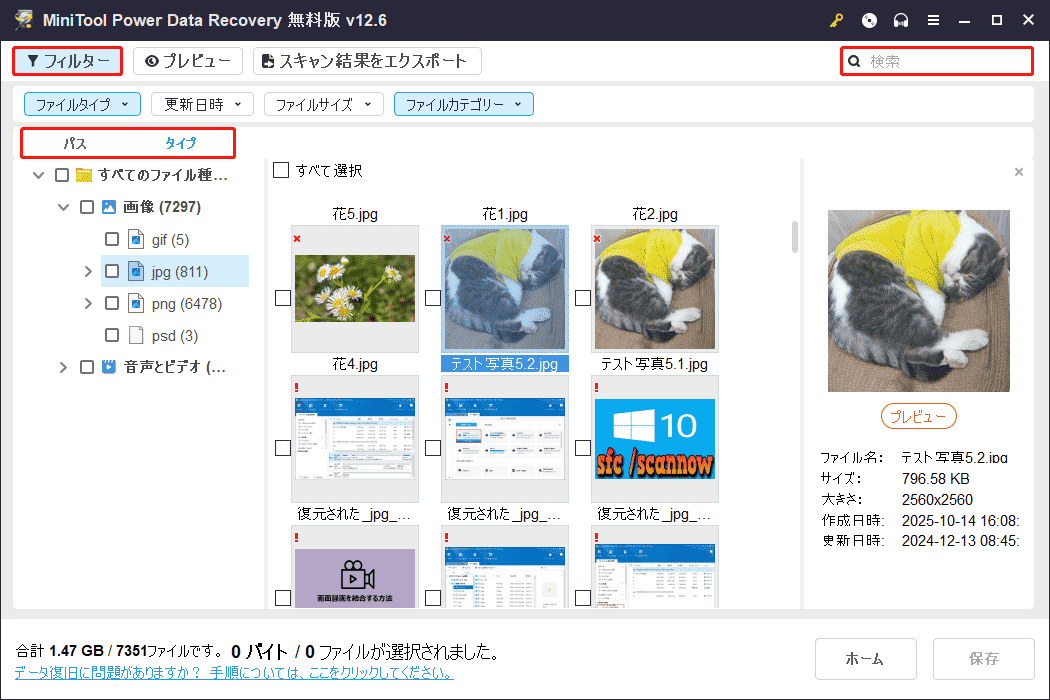The height and width of the screenshot is (700, 1050).
Task: Check the 画像 (7297) tree checkbox
Action: click(87, 206)
